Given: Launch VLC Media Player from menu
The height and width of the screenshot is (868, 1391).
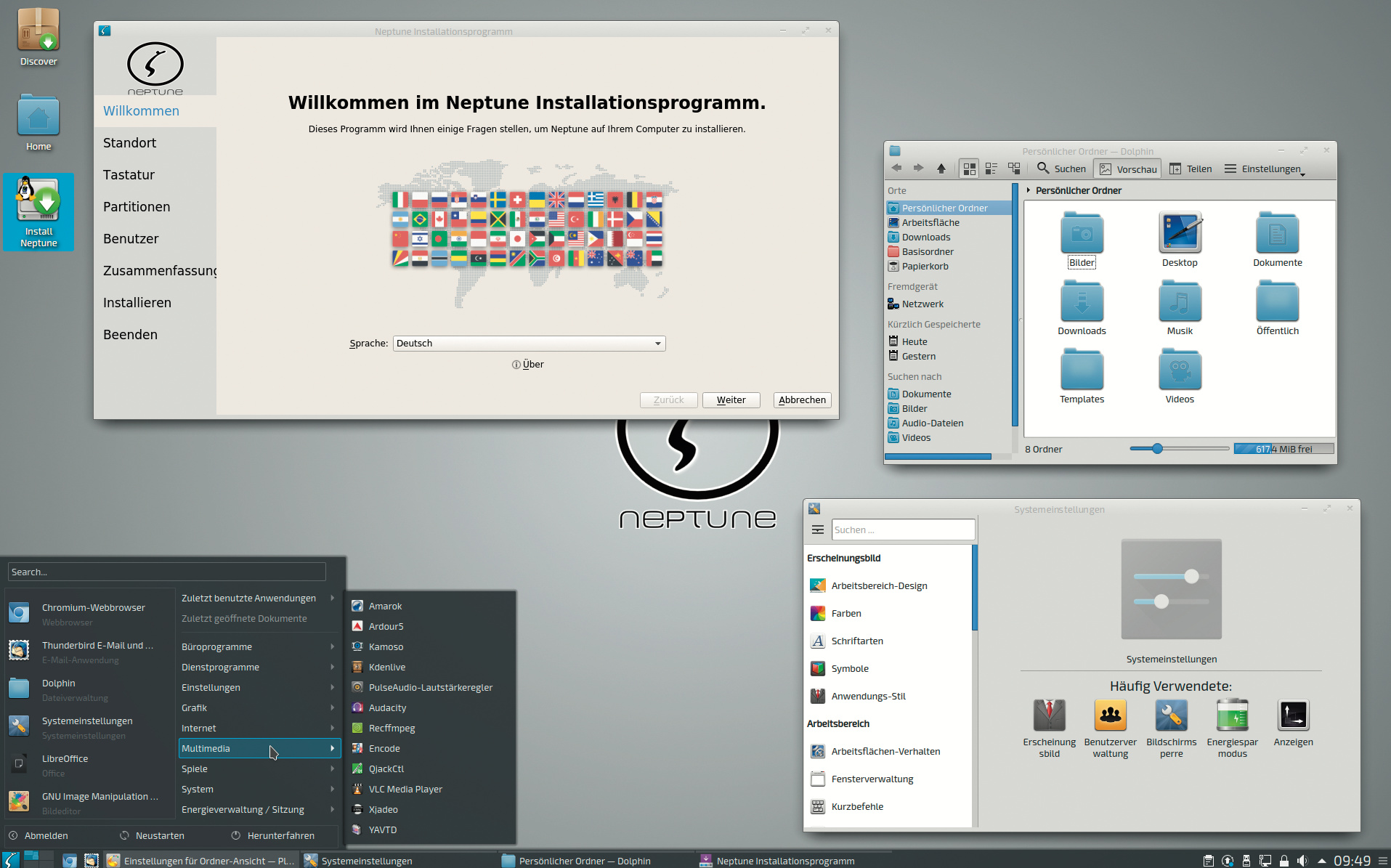Looking at the screenshot, I should [405, 789].
